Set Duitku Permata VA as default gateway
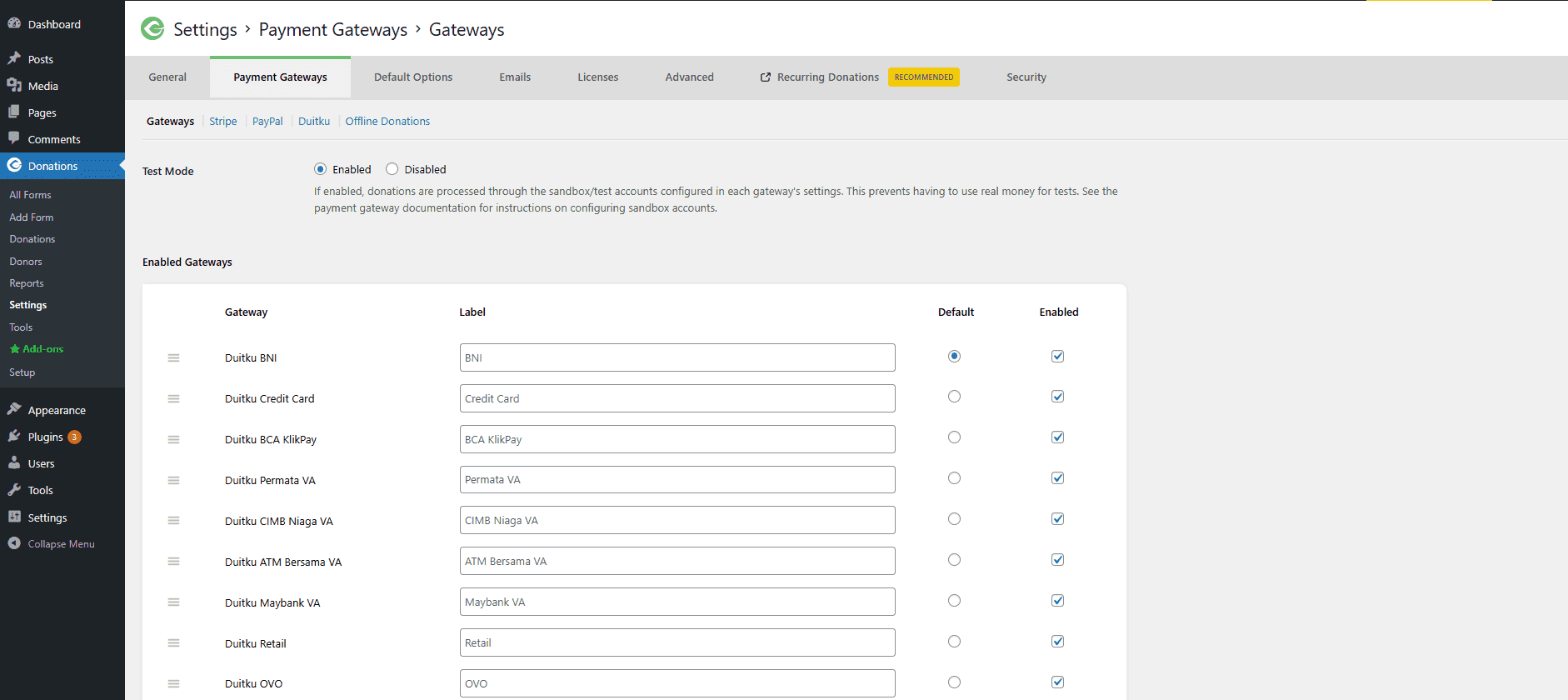This screenshot has height=700, width=1568. click(x=954, y=478)
